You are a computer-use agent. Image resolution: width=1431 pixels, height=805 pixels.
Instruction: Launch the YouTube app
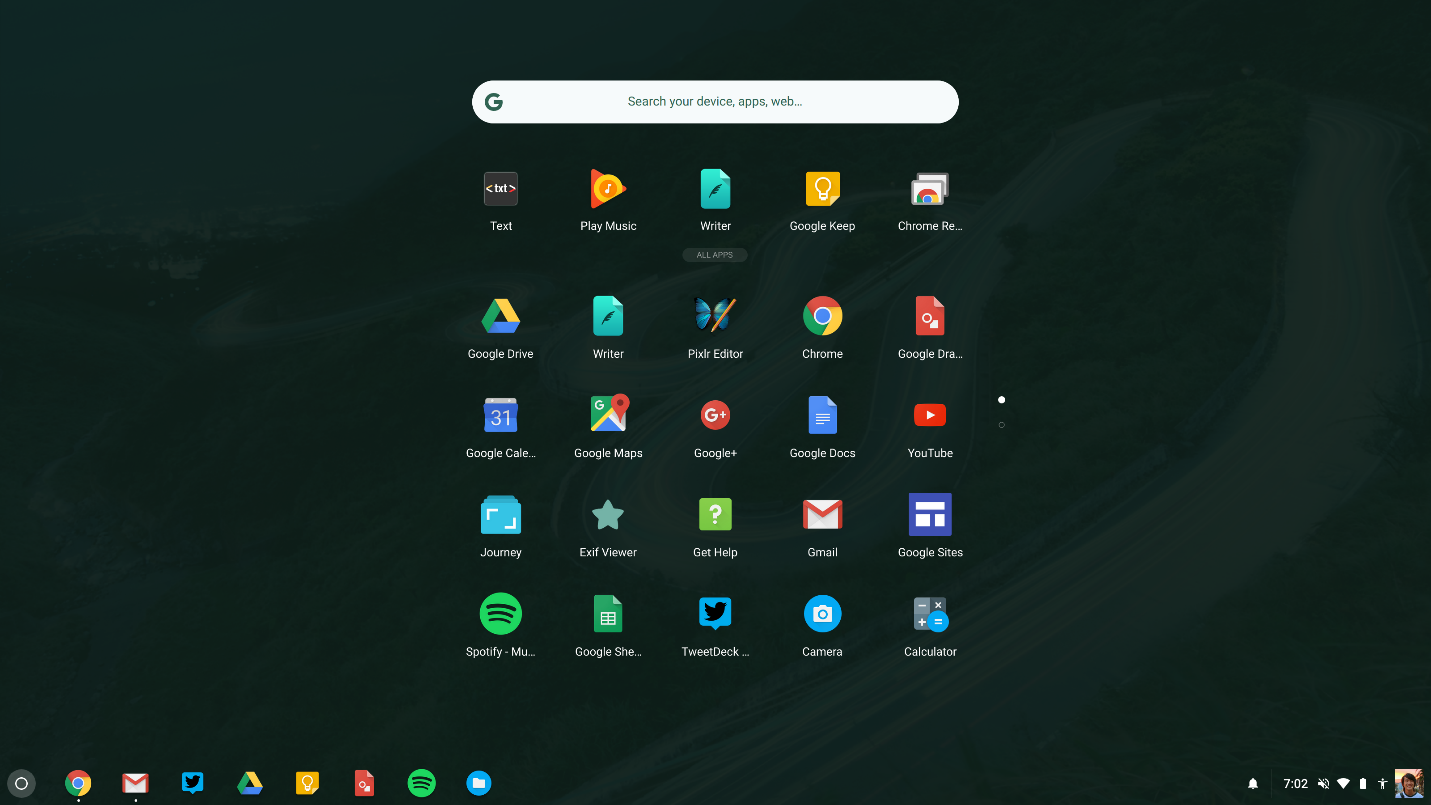pyautogui.click(x=930, y=415)
